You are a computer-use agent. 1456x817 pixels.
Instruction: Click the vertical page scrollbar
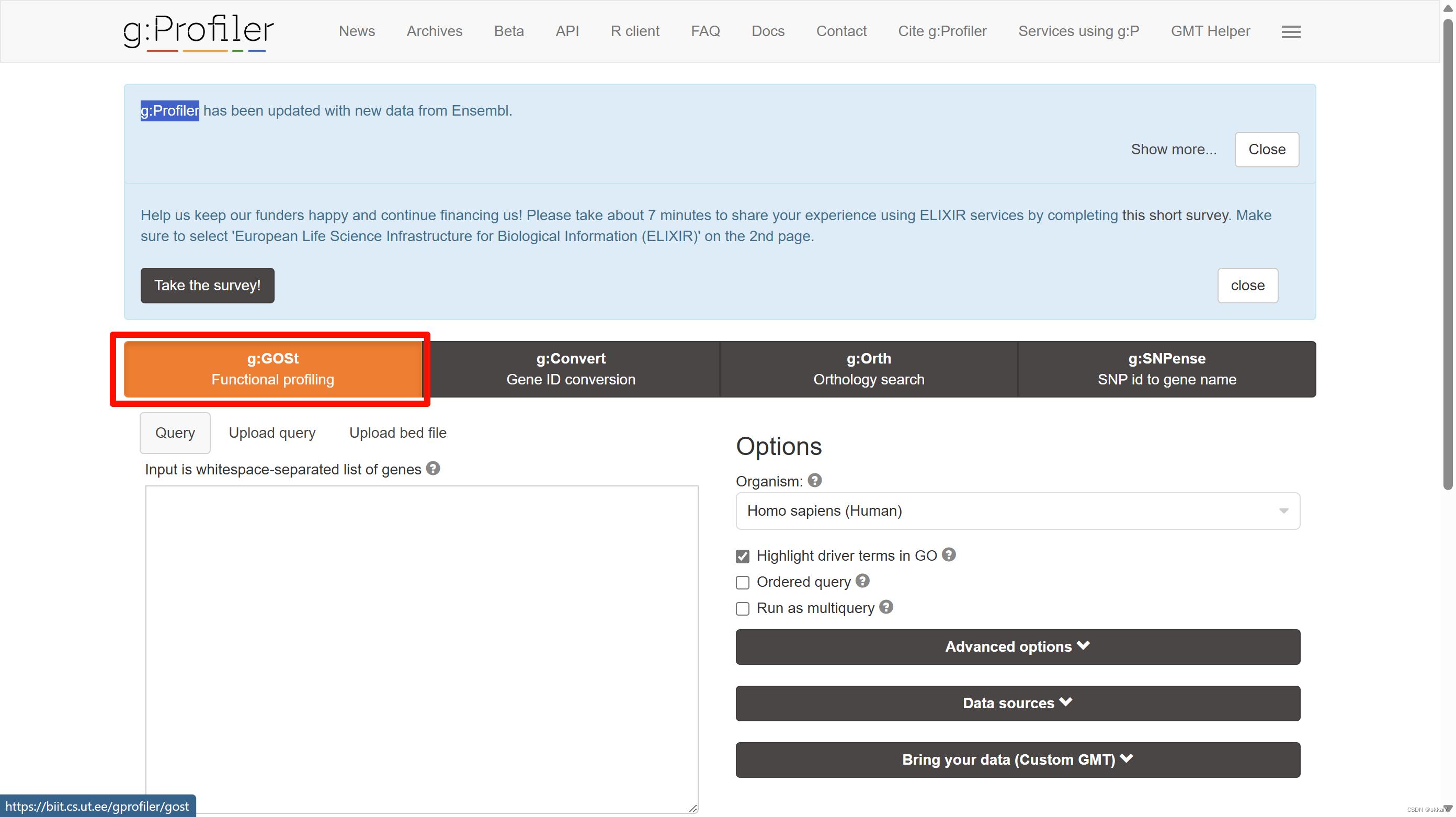1447,254
